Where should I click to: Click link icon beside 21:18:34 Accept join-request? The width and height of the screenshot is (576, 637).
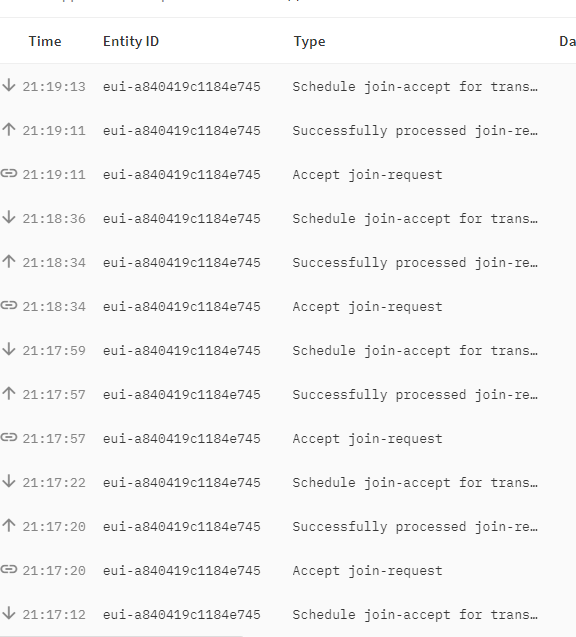tap(9, 306)
